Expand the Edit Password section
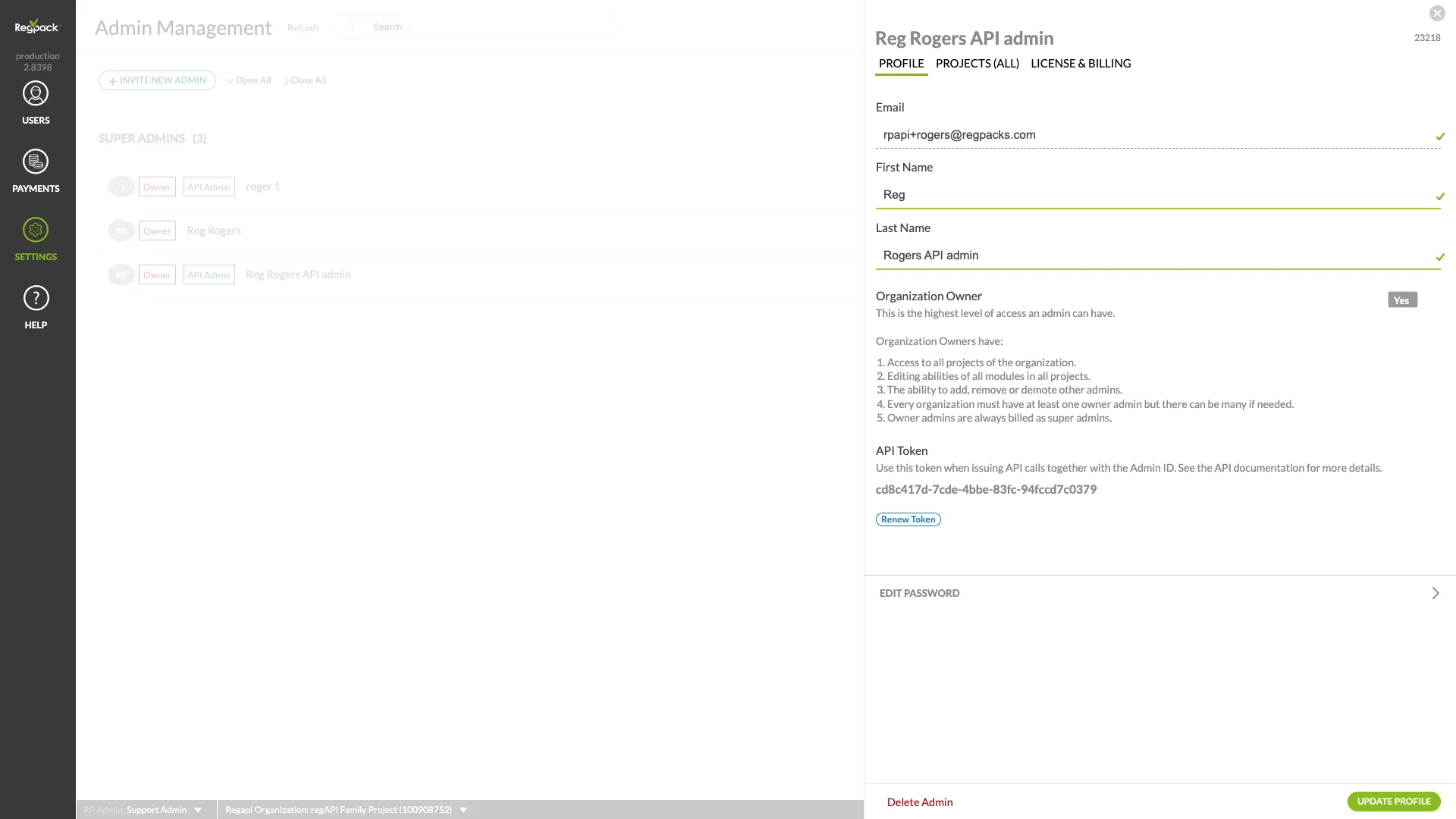 point(1159,593)
